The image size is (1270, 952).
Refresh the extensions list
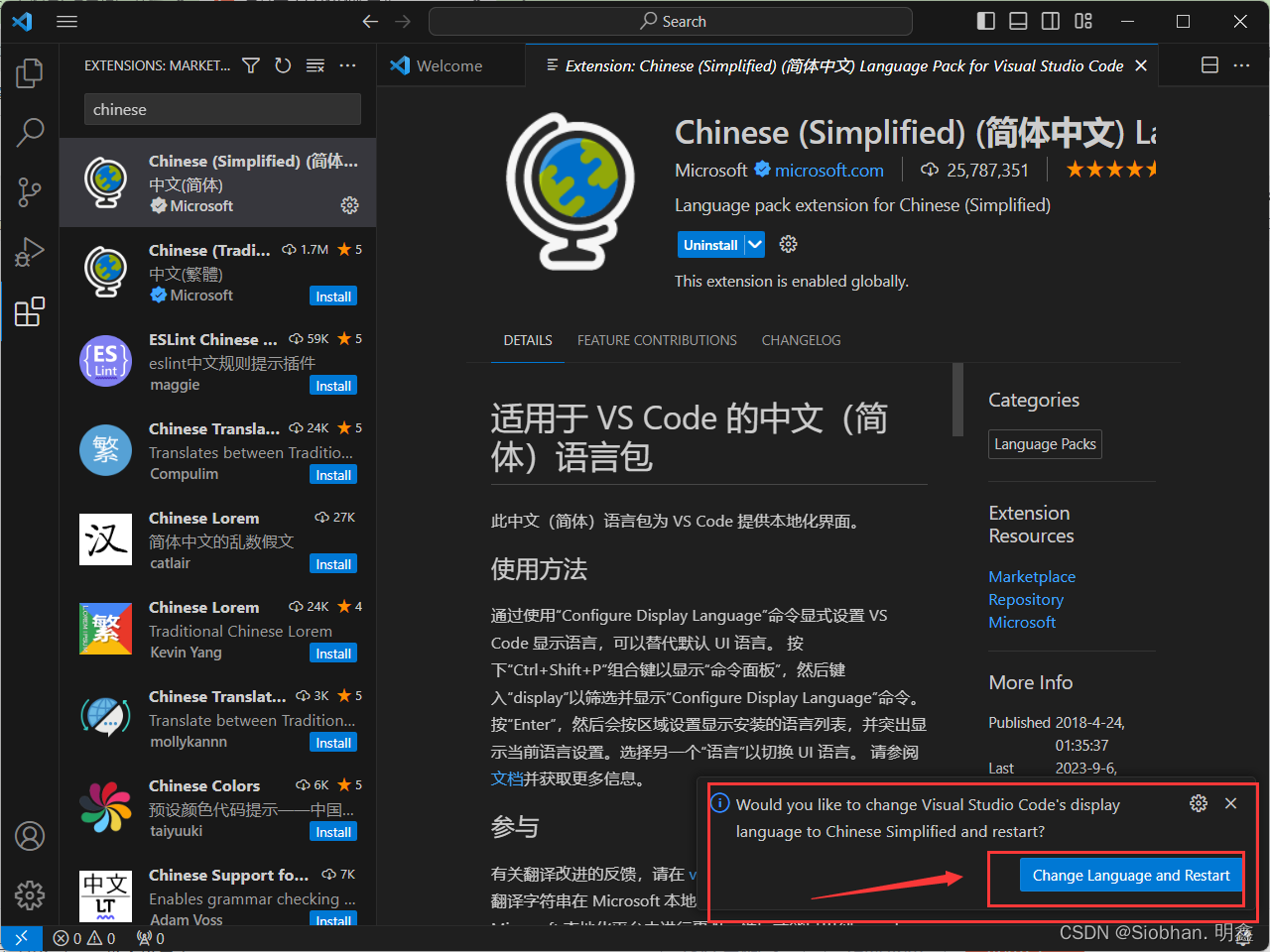tap(283, 65)
